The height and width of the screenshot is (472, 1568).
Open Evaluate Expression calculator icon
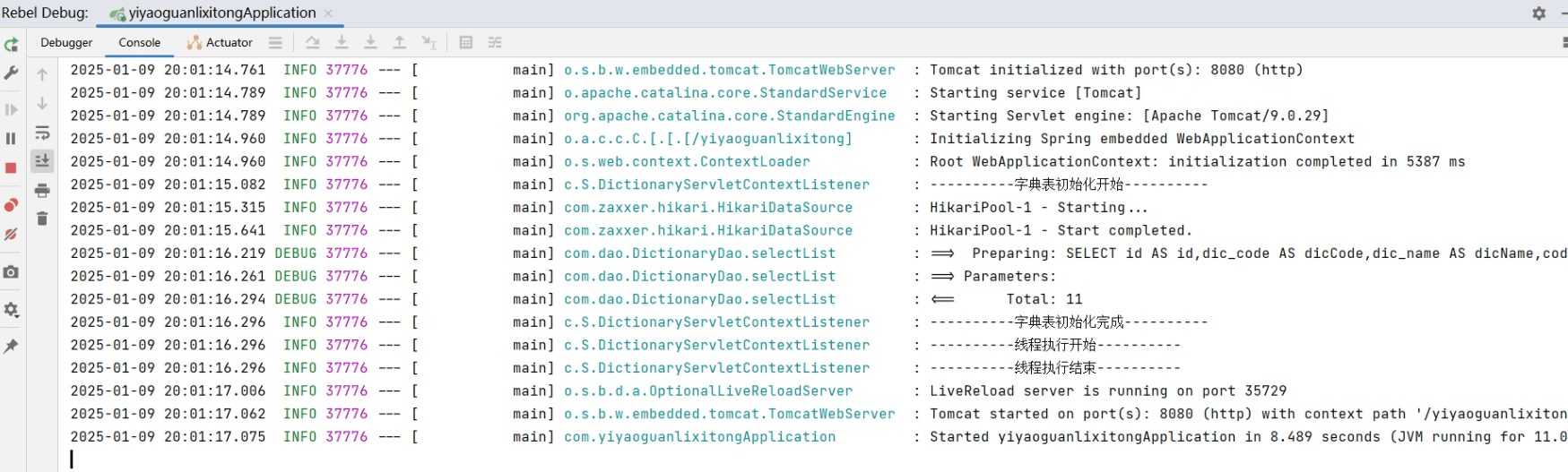pyautogui.click(x=465, y=42)
